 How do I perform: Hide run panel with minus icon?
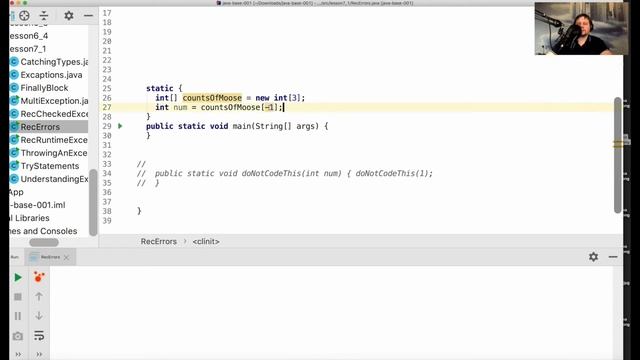point(613,257)
